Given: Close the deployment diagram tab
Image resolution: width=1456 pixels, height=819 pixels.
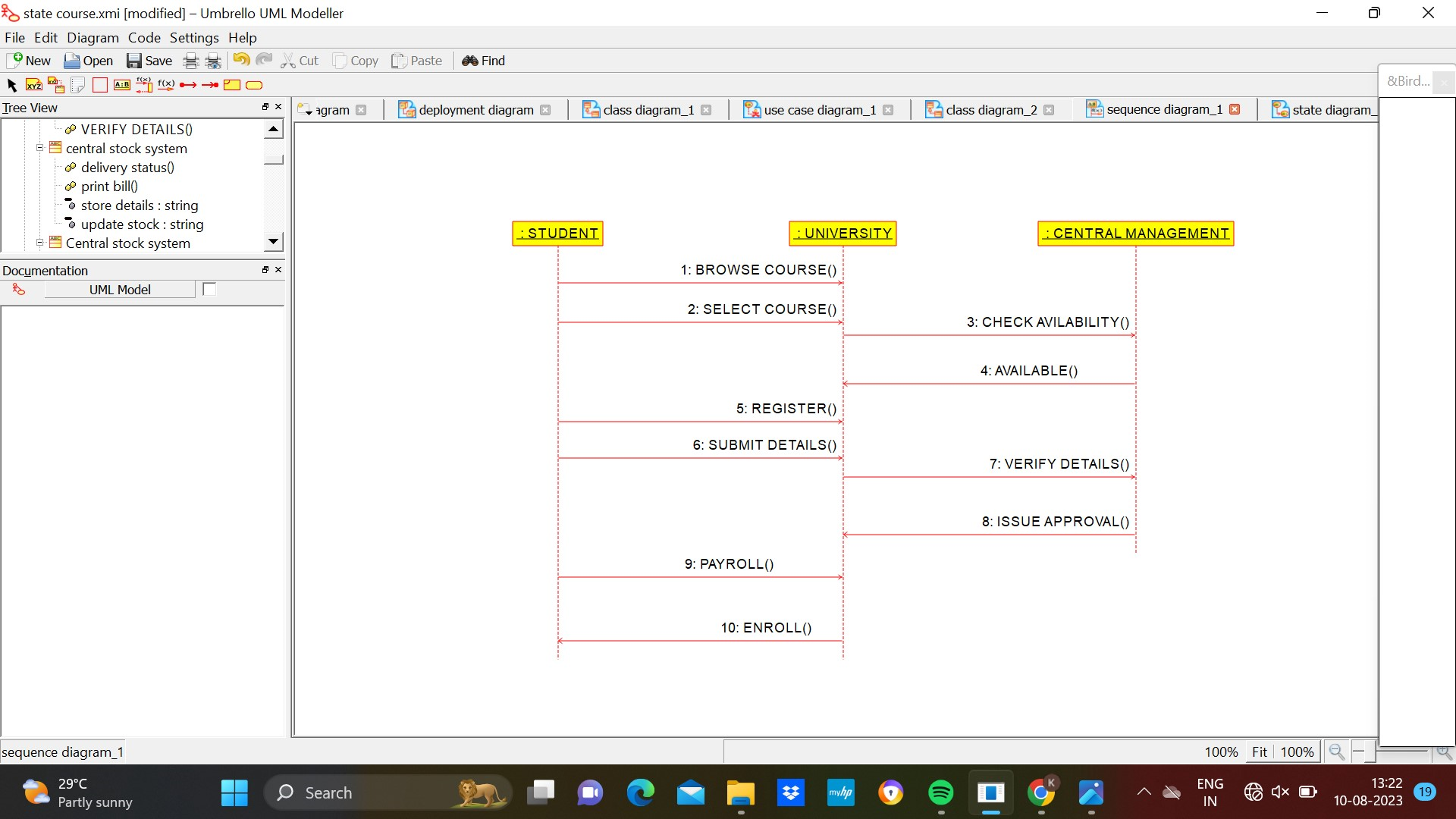Looking at the screenshot, I should pos(545,110).
